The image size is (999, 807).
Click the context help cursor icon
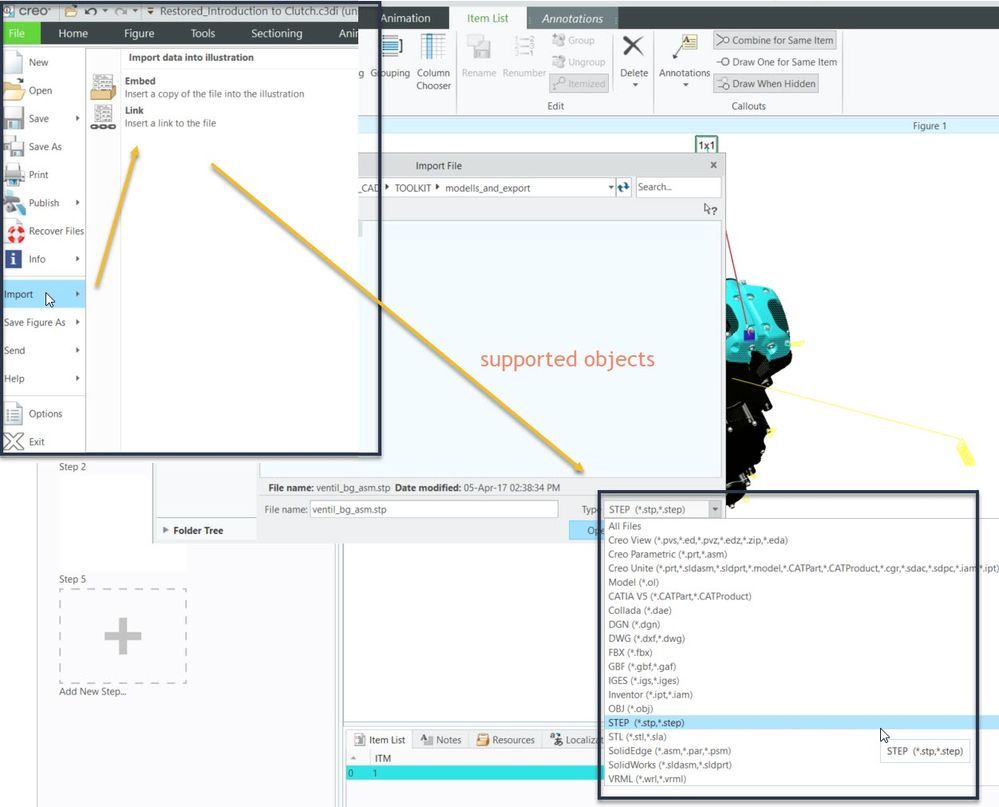click(710, 210)
